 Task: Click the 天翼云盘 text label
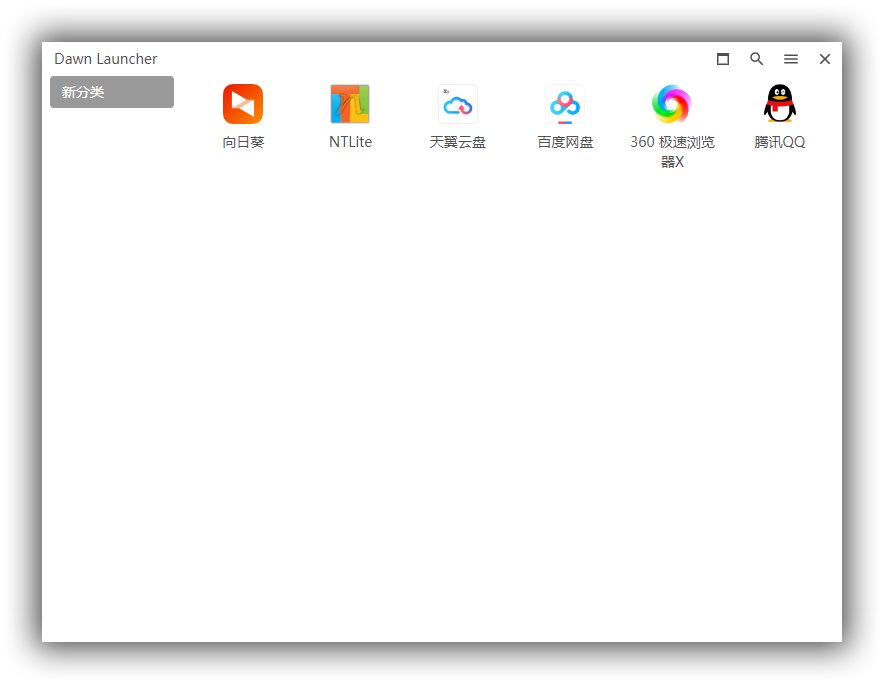458,142
